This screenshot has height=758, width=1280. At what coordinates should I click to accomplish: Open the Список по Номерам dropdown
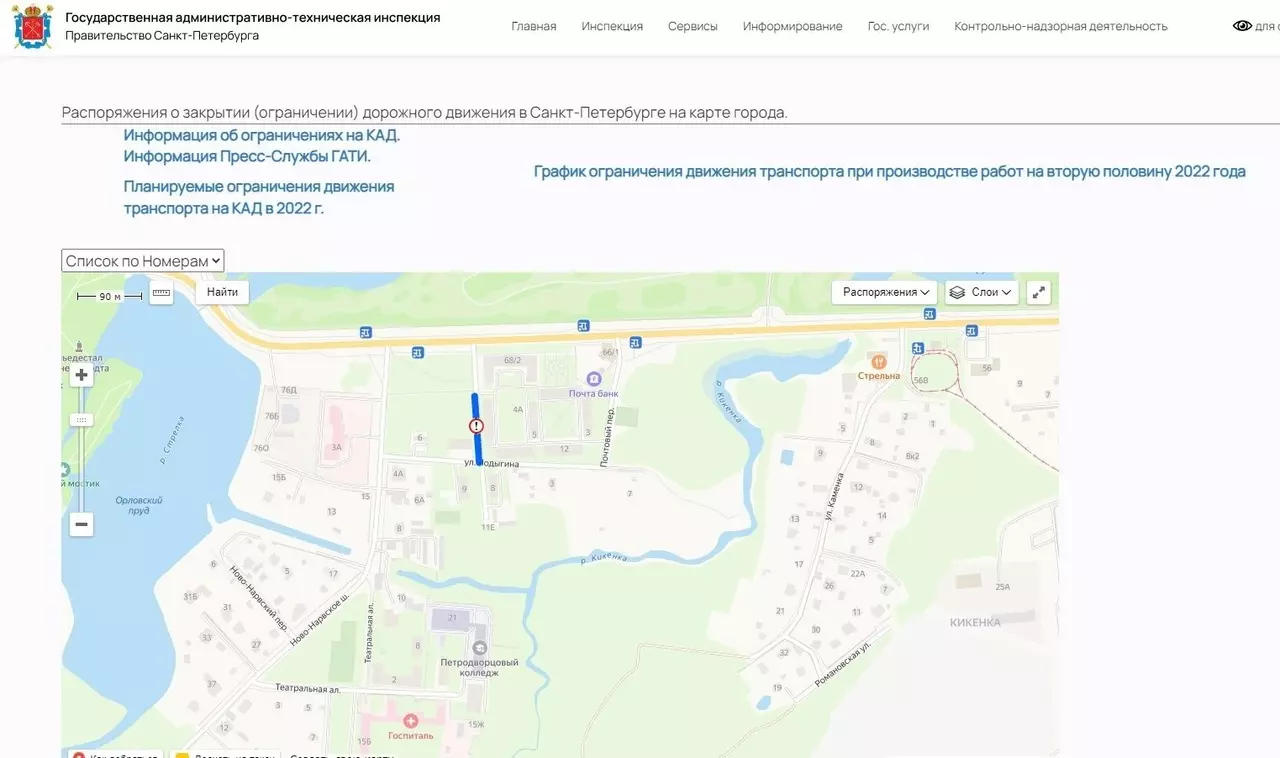[x=143, y=261]
